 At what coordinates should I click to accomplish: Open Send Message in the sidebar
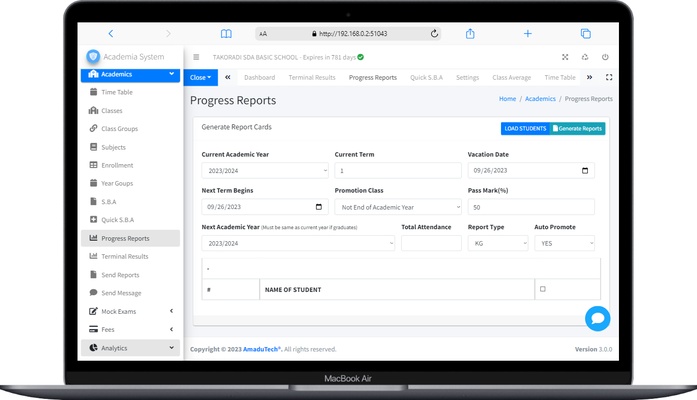121,293
